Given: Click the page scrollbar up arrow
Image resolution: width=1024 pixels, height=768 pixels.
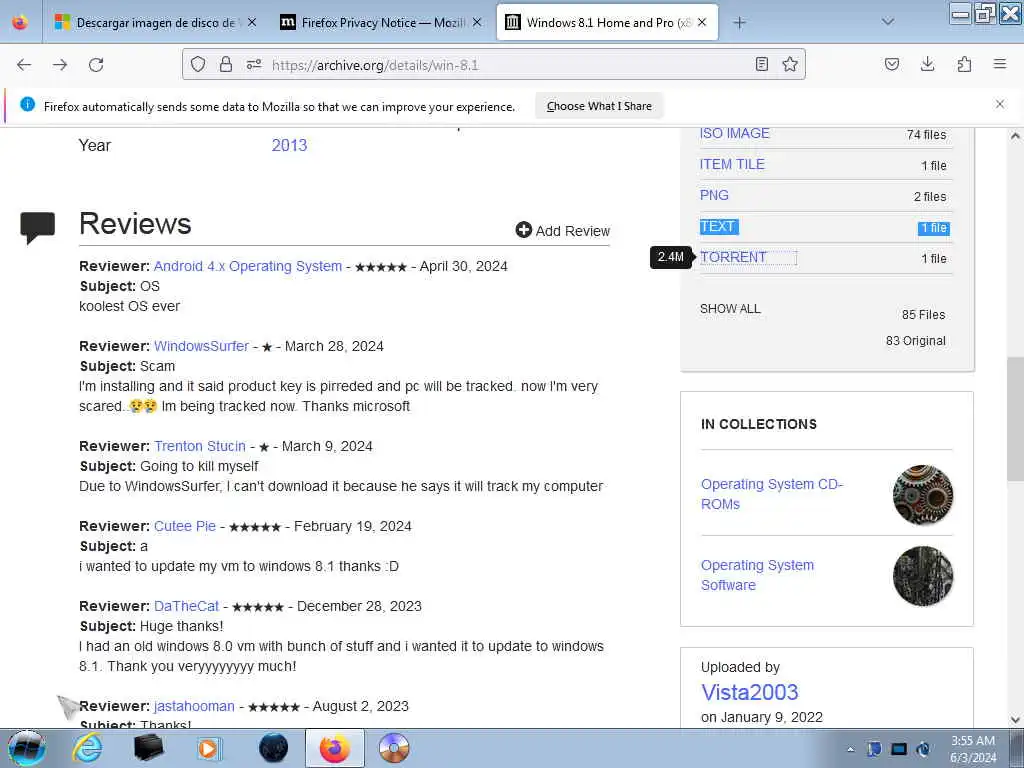Looking at the screenshot, I should click(1015, 136).
